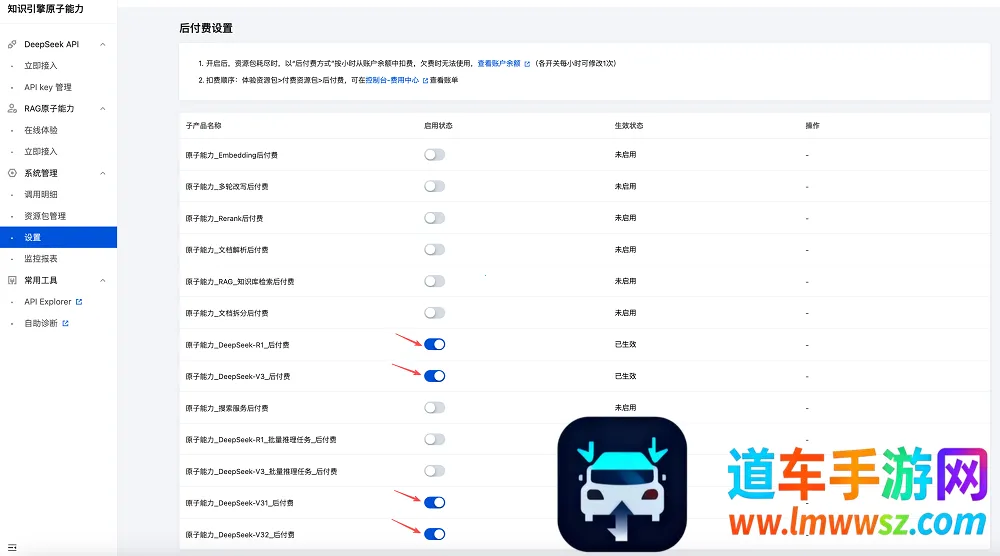Enable the 文档解析后付费 toggle
Viewport: 1000px width, 556px height.
pos(434,250)
